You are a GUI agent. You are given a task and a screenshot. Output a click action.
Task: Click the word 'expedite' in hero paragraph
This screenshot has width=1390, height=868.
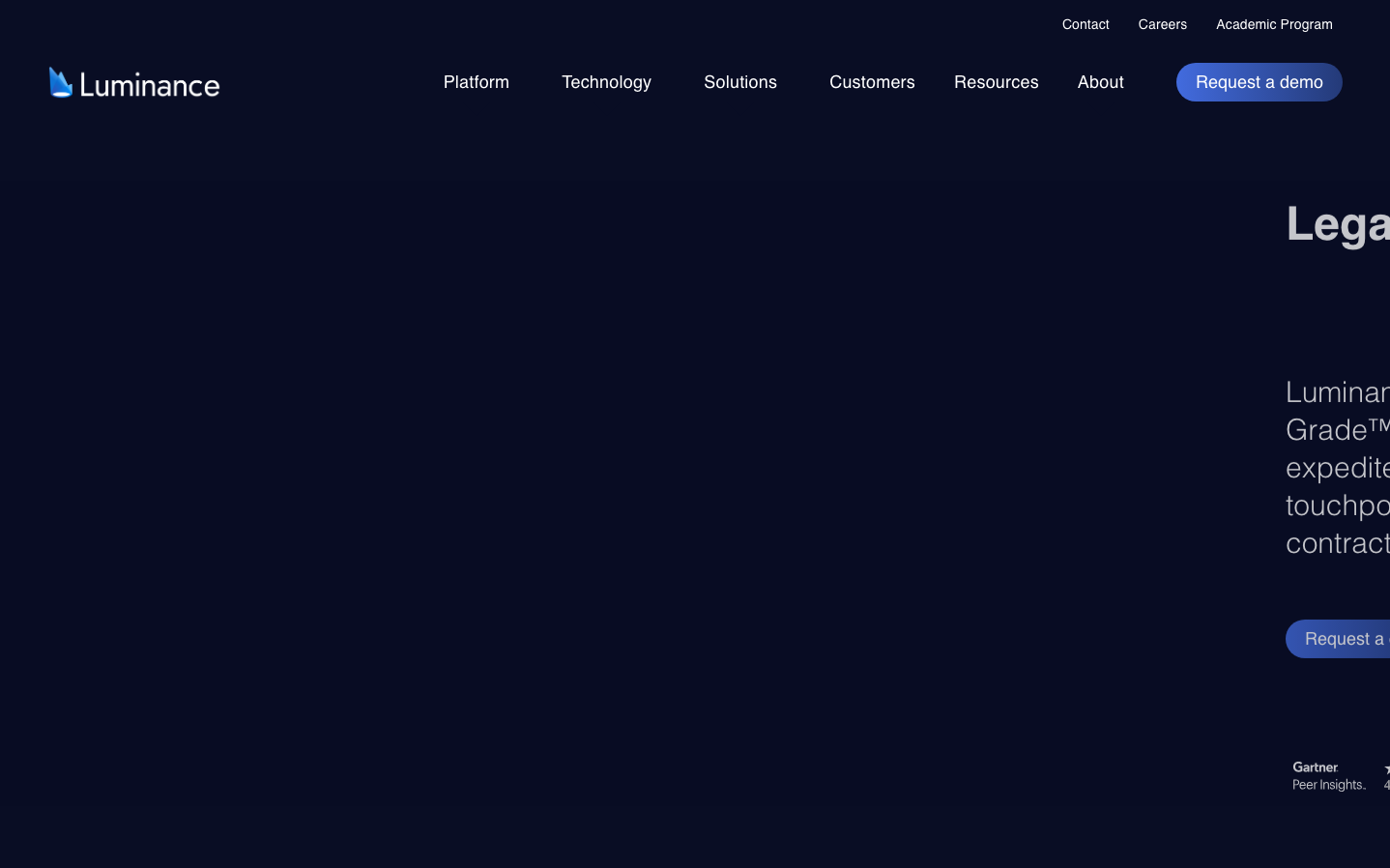point(1337,468)
